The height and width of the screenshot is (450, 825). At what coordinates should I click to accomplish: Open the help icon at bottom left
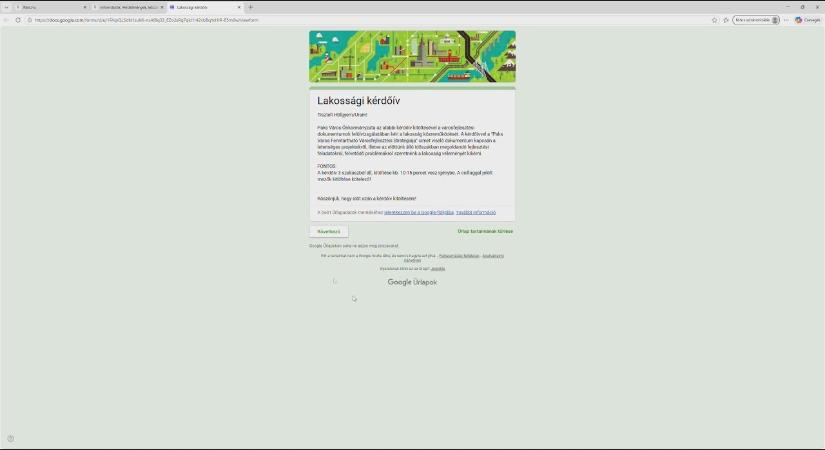point(11,438)
